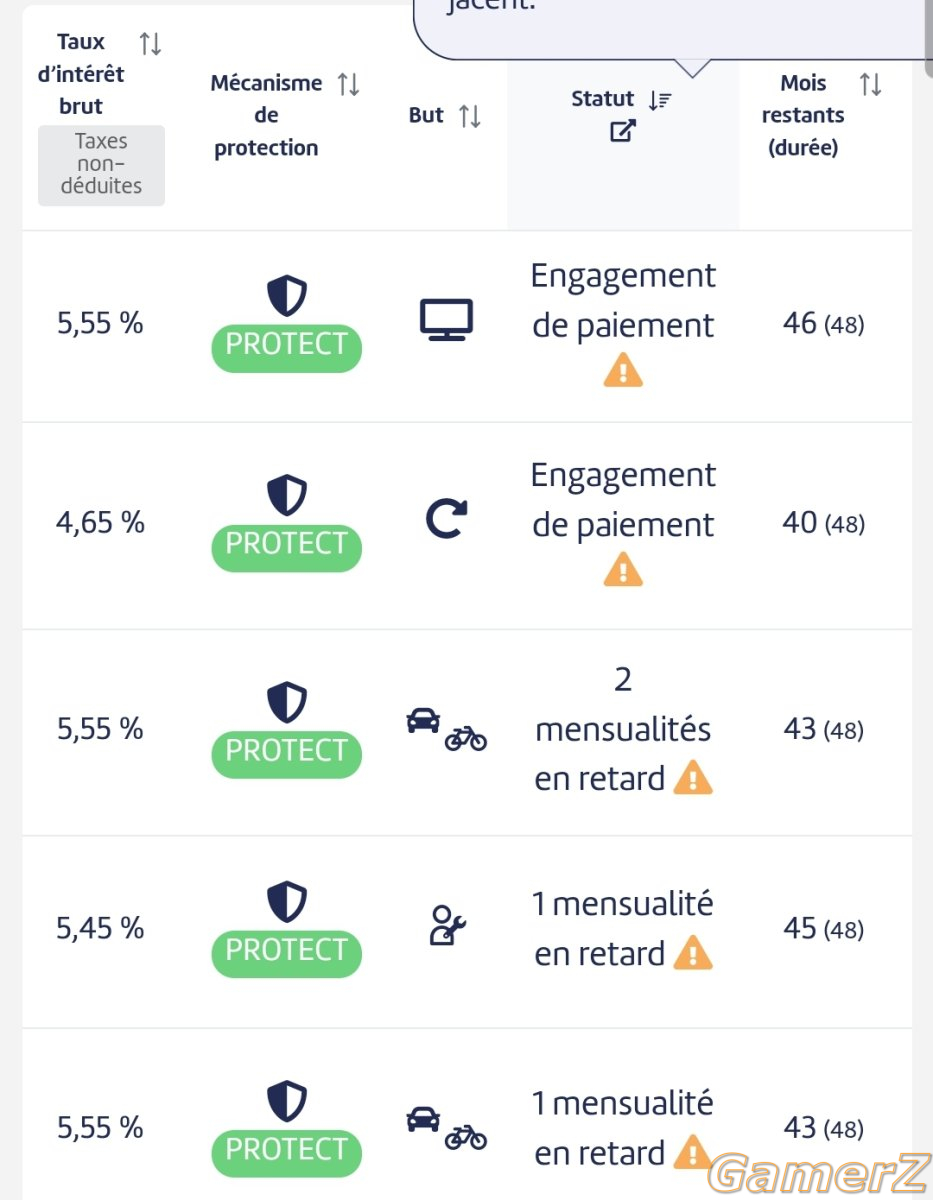Image resolution: width=933 pixels, height=1200 pixels.
Task: Click PROTECT badge in the 46-month 5,55 % row
Action: [x=286, y=347]
